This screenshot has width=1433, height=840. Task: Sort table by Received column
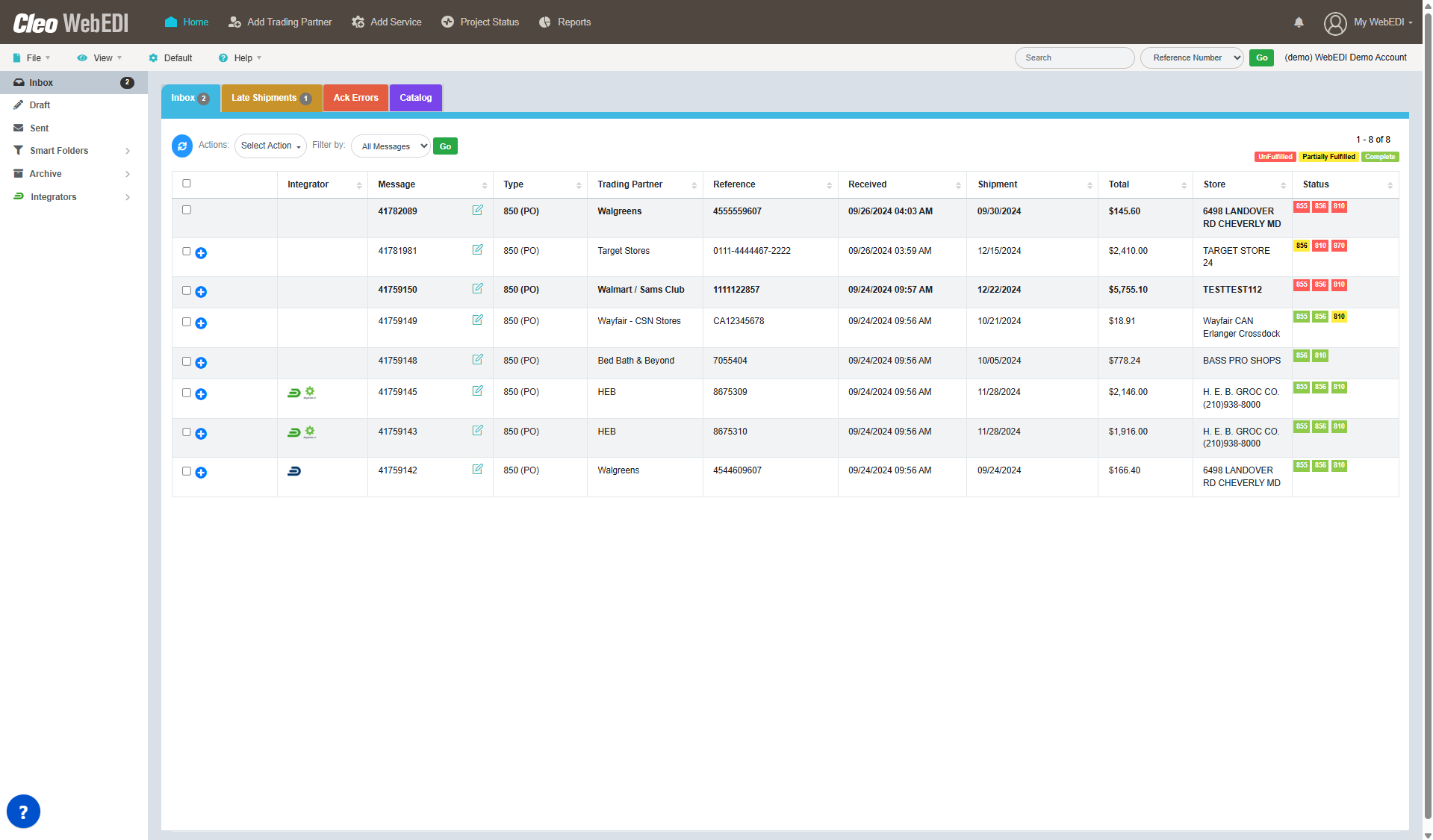click(902, 184)
